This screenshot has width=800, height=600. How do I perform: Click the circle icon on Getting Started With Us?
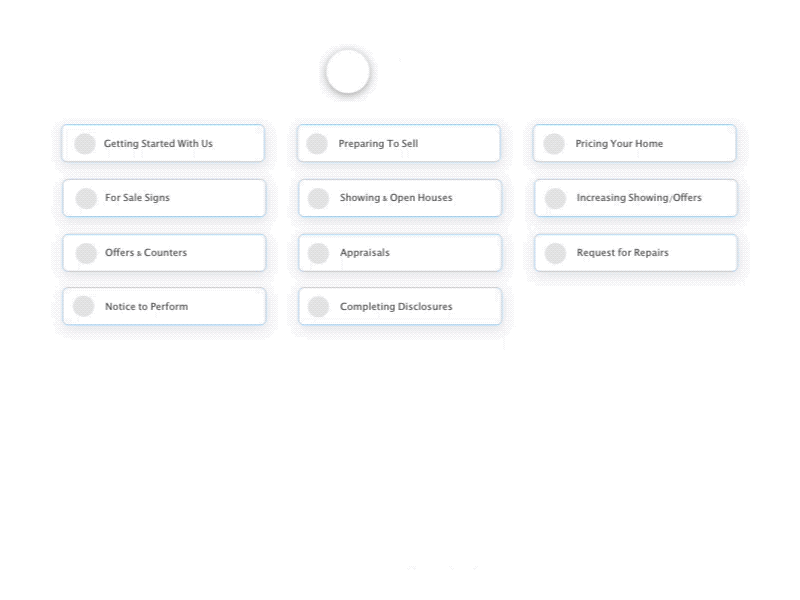click(x=85, y=143)
